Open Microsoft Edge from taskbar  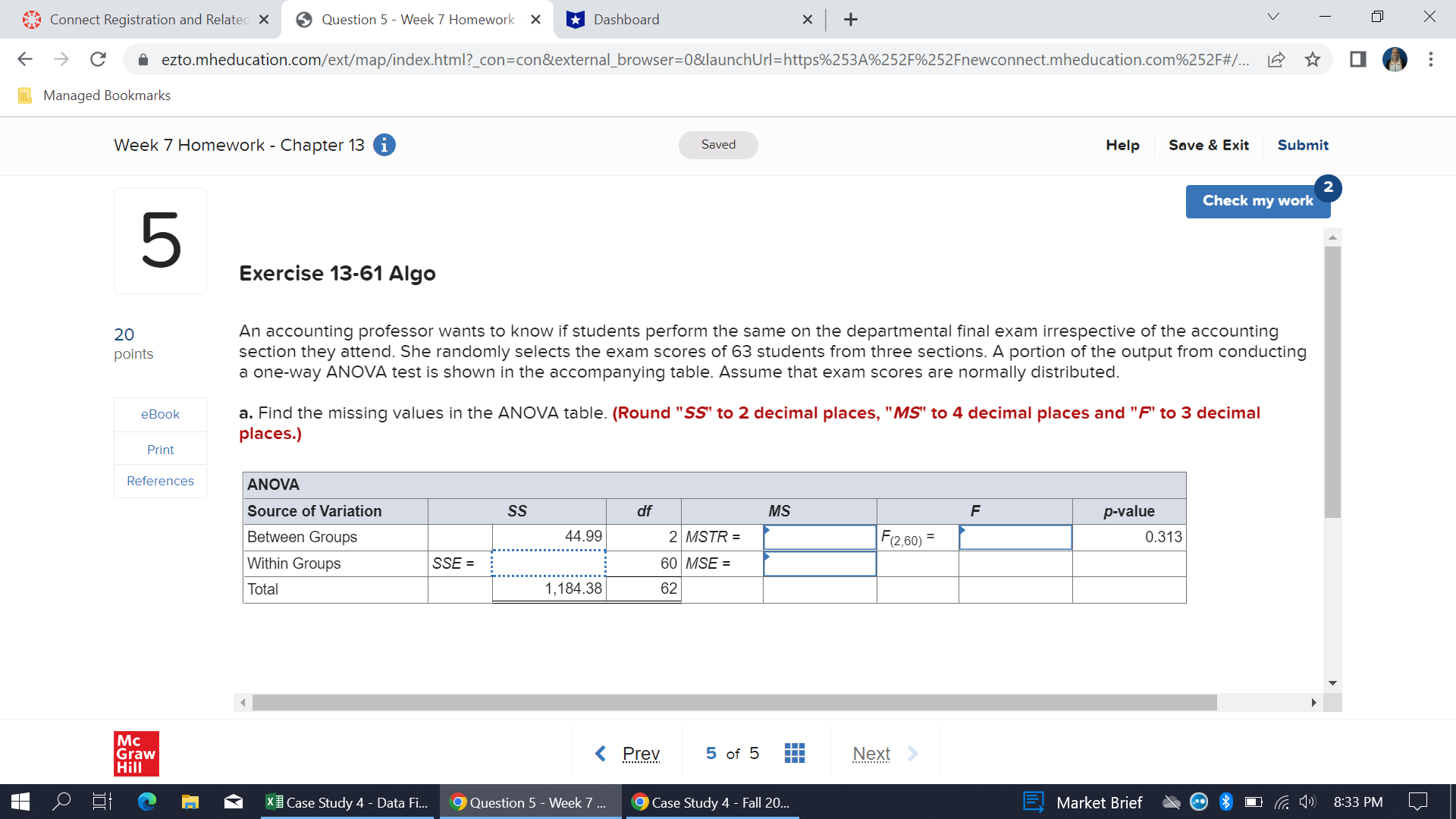pos(147,802)
